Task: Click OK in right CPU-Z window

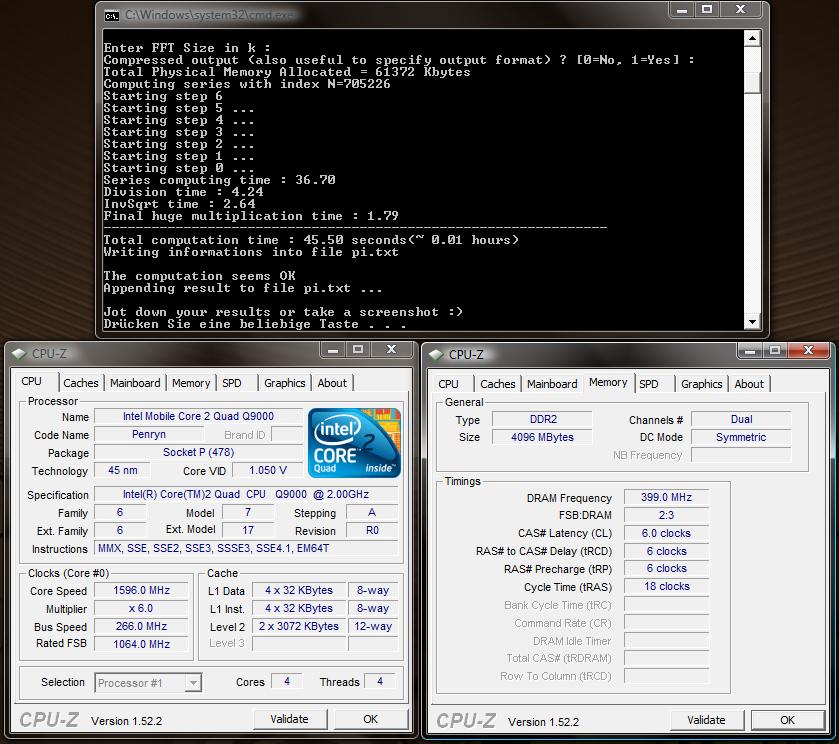Action: [788, 720]
